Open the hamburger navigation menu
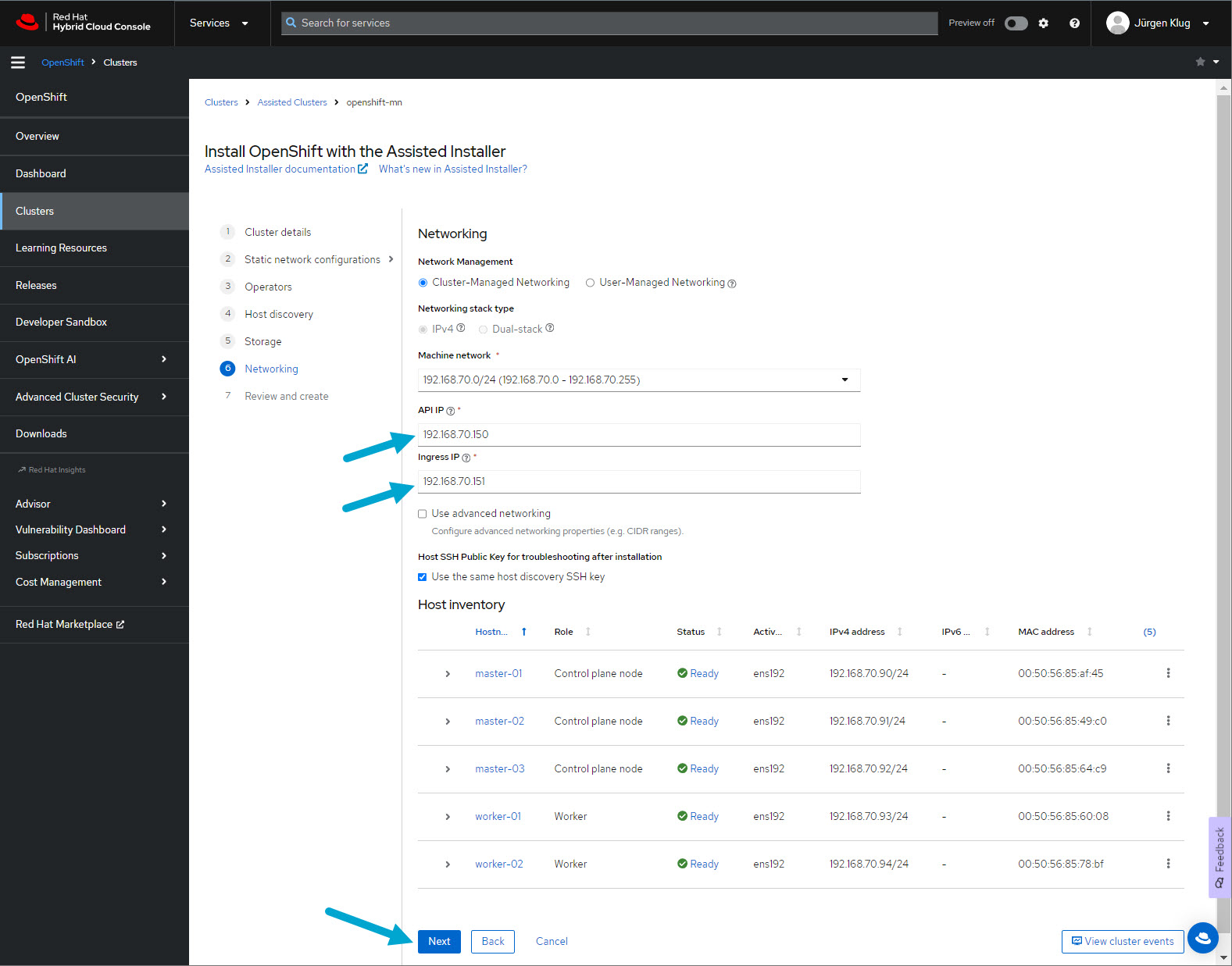Image resolution: width=1232 pixels, height=966 pixels. 17,62
